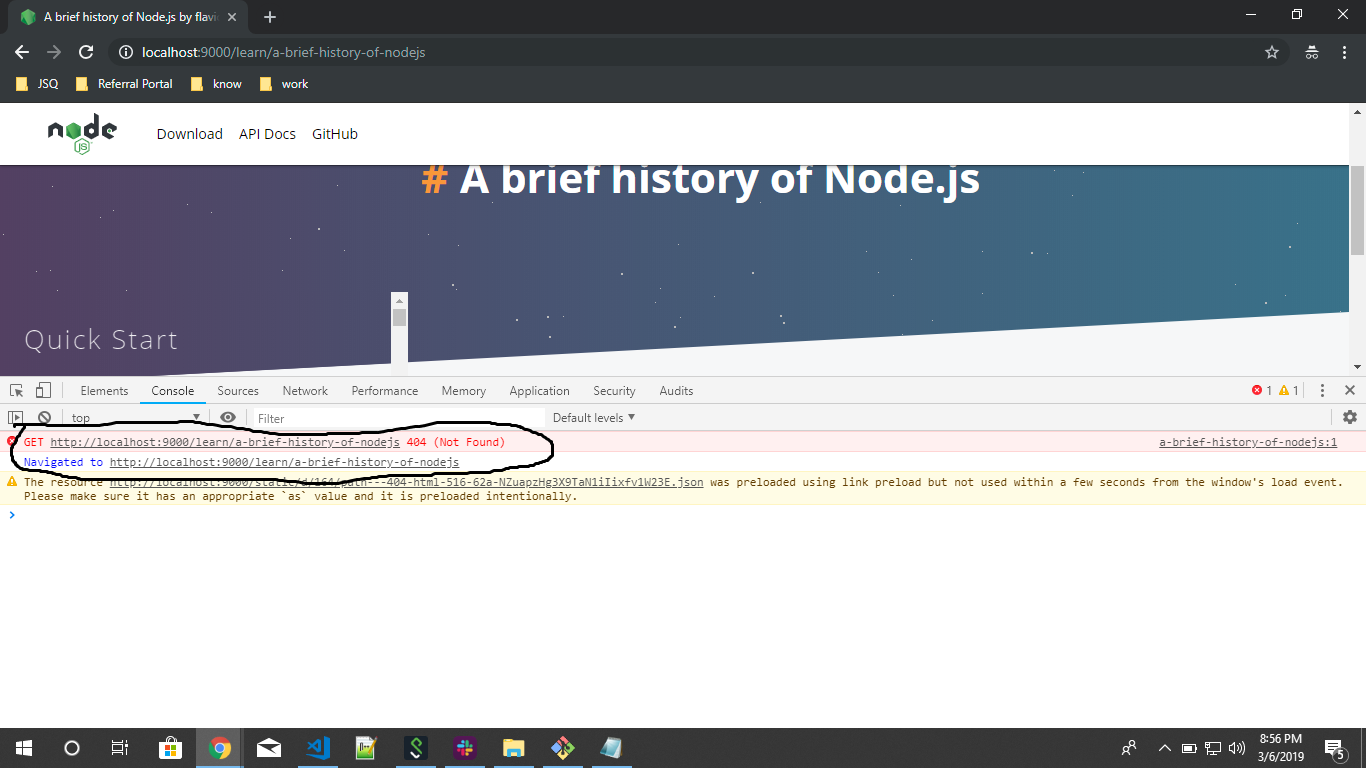Open the Windows Start menu
Image resolution: width=1366 pixels, height=768 pixels.
[24, 748]
